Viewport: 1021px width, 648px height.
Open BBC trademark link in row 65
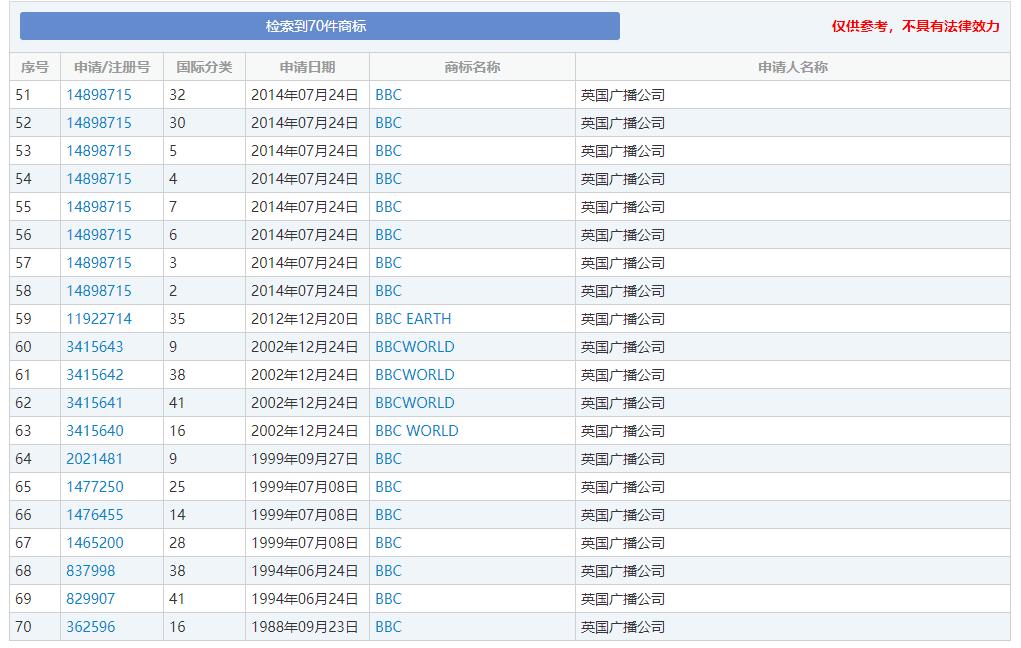(388, 486)
